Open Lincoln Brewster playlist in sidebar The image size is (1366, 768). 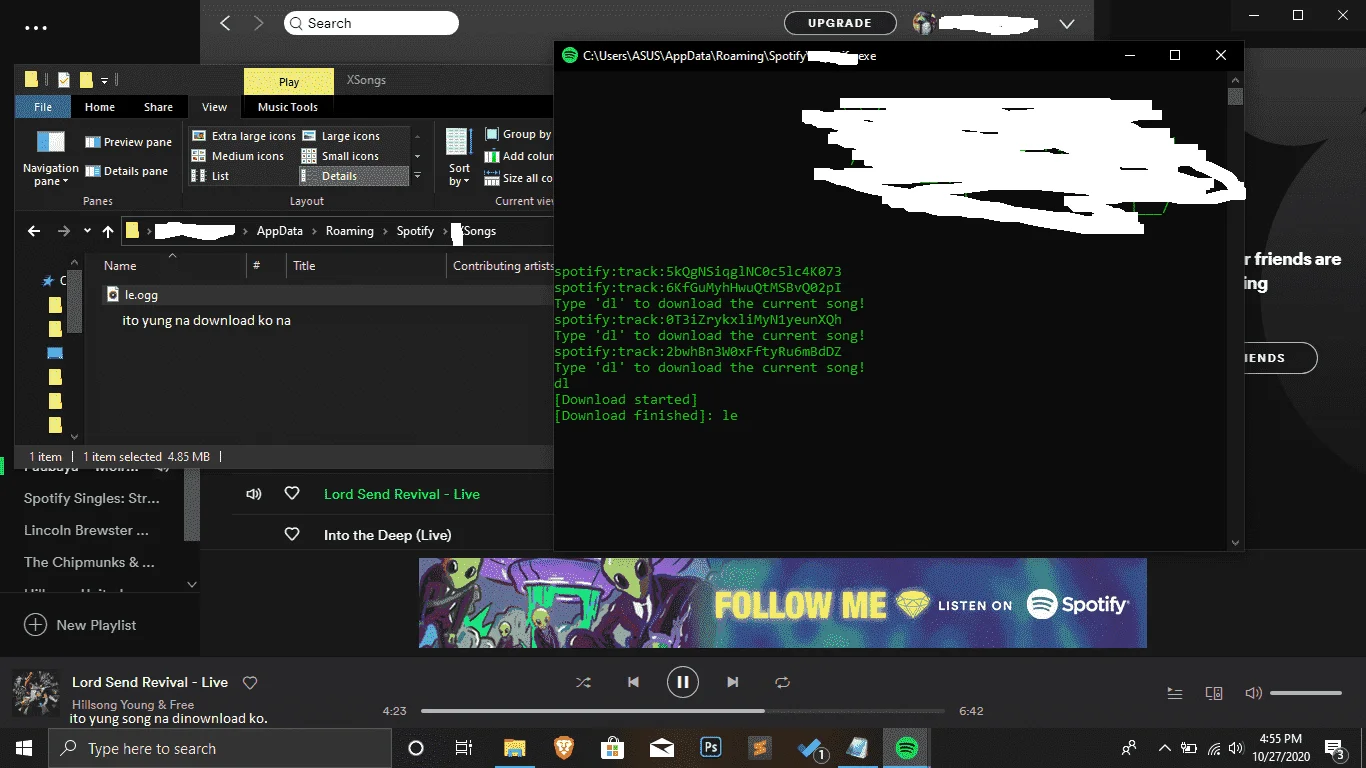click(86, 530)
